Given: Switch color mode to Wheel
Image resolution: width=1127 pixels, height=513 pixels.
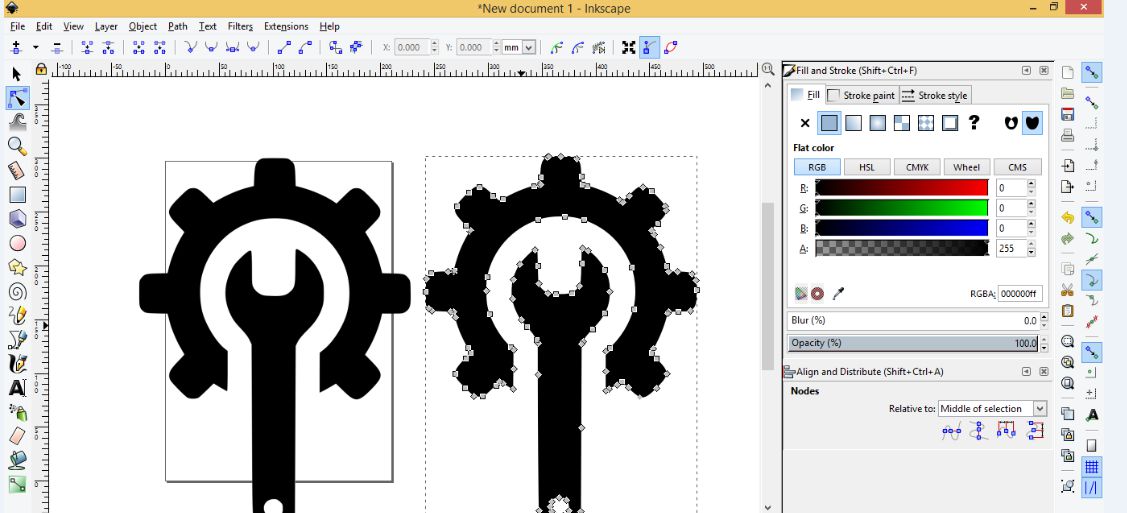Looking at the screenshot, I should pos(967,167).
